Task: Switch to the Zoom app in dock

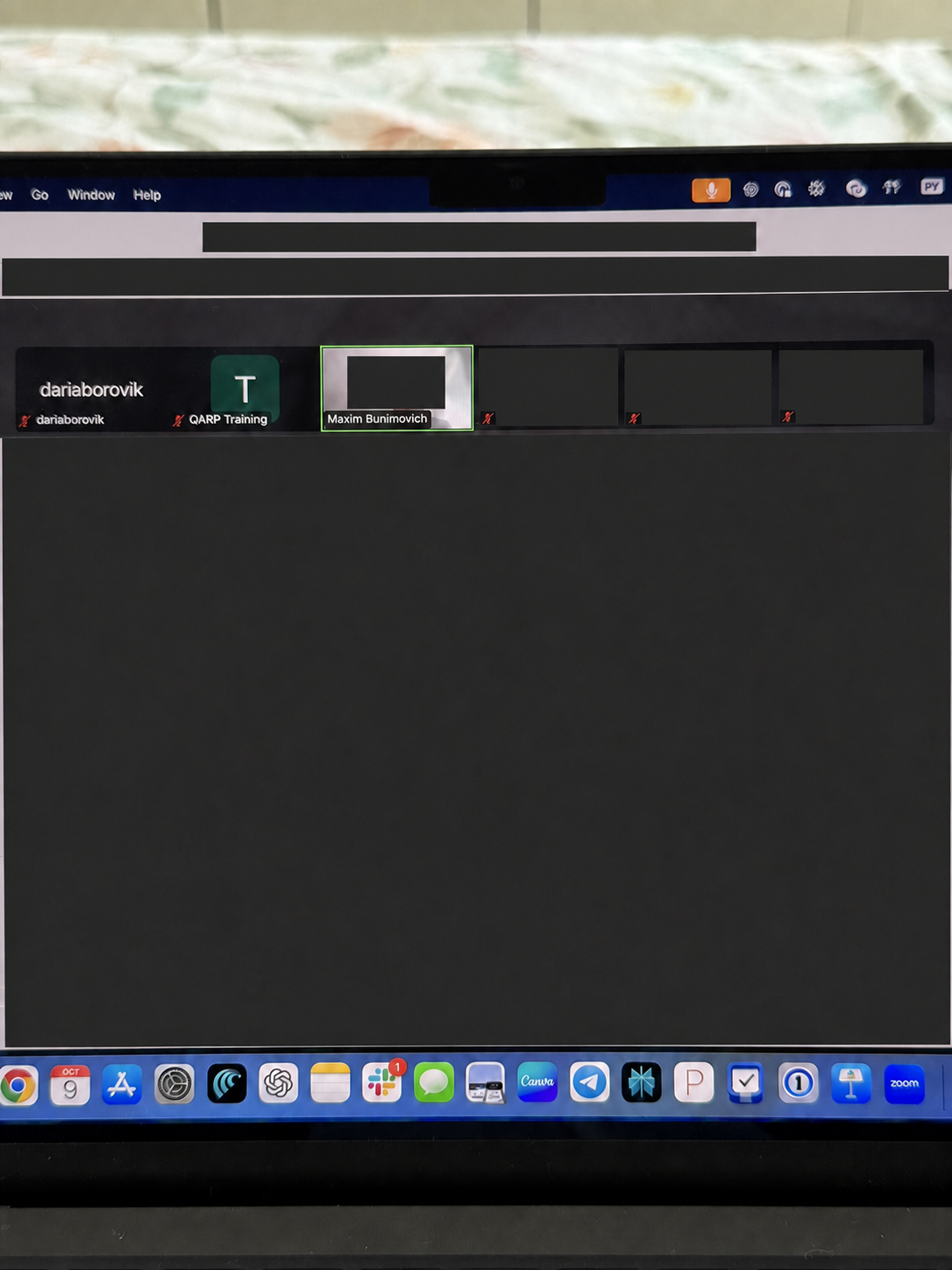Action: 904,1084
